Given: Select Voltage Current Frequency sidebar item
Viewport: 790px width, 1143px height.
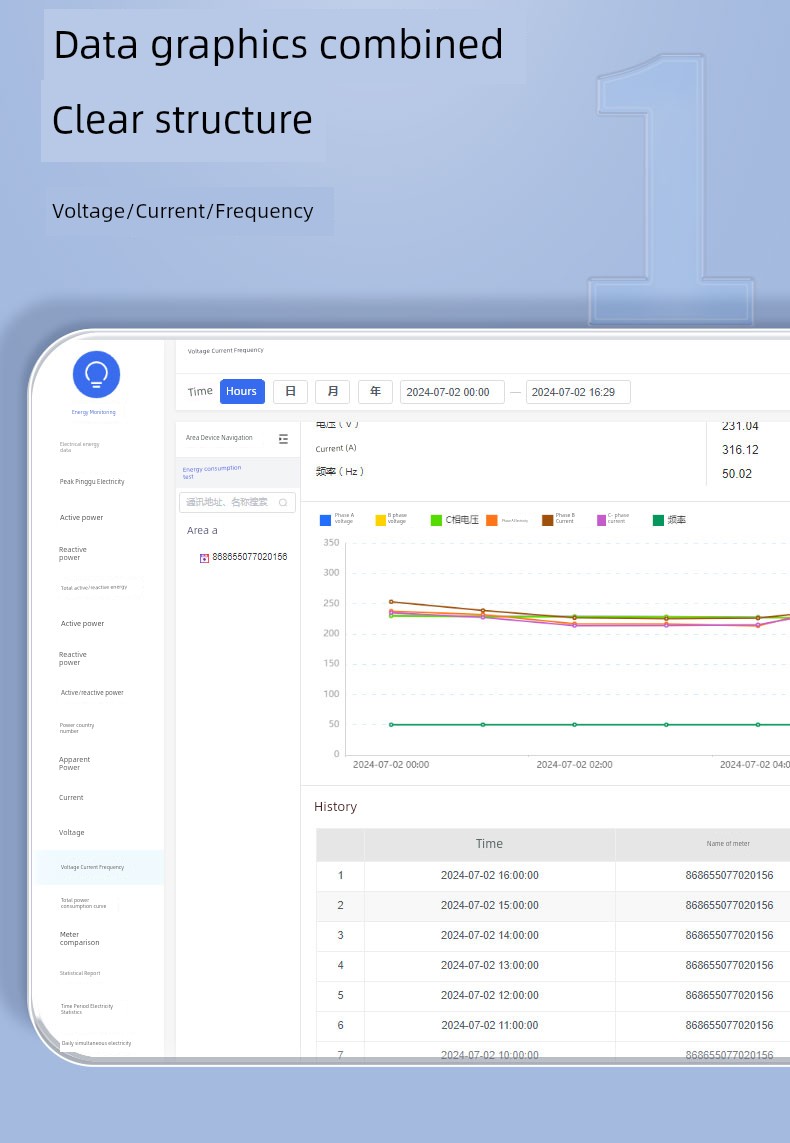Looking at the screenshot, I should point(101,867).
